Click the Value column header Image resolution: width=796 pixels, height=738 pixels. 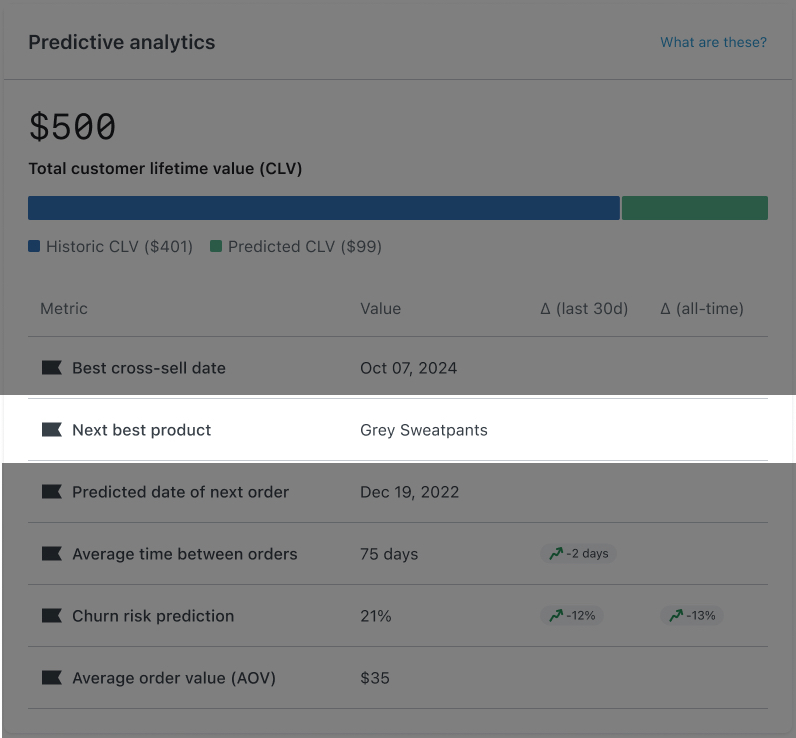click(x=380, y=309)
